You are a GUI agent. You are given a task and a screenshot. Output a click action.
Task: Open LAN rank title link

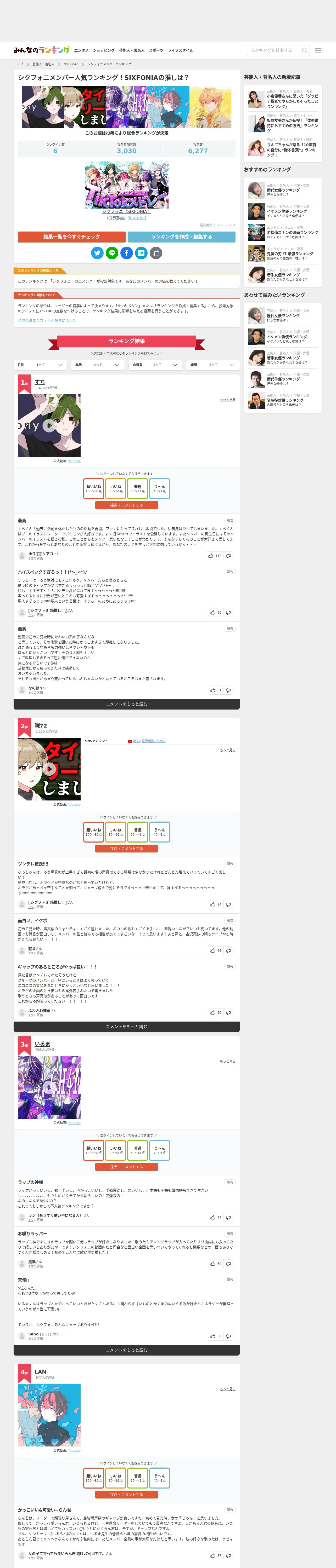point(40,1372)
